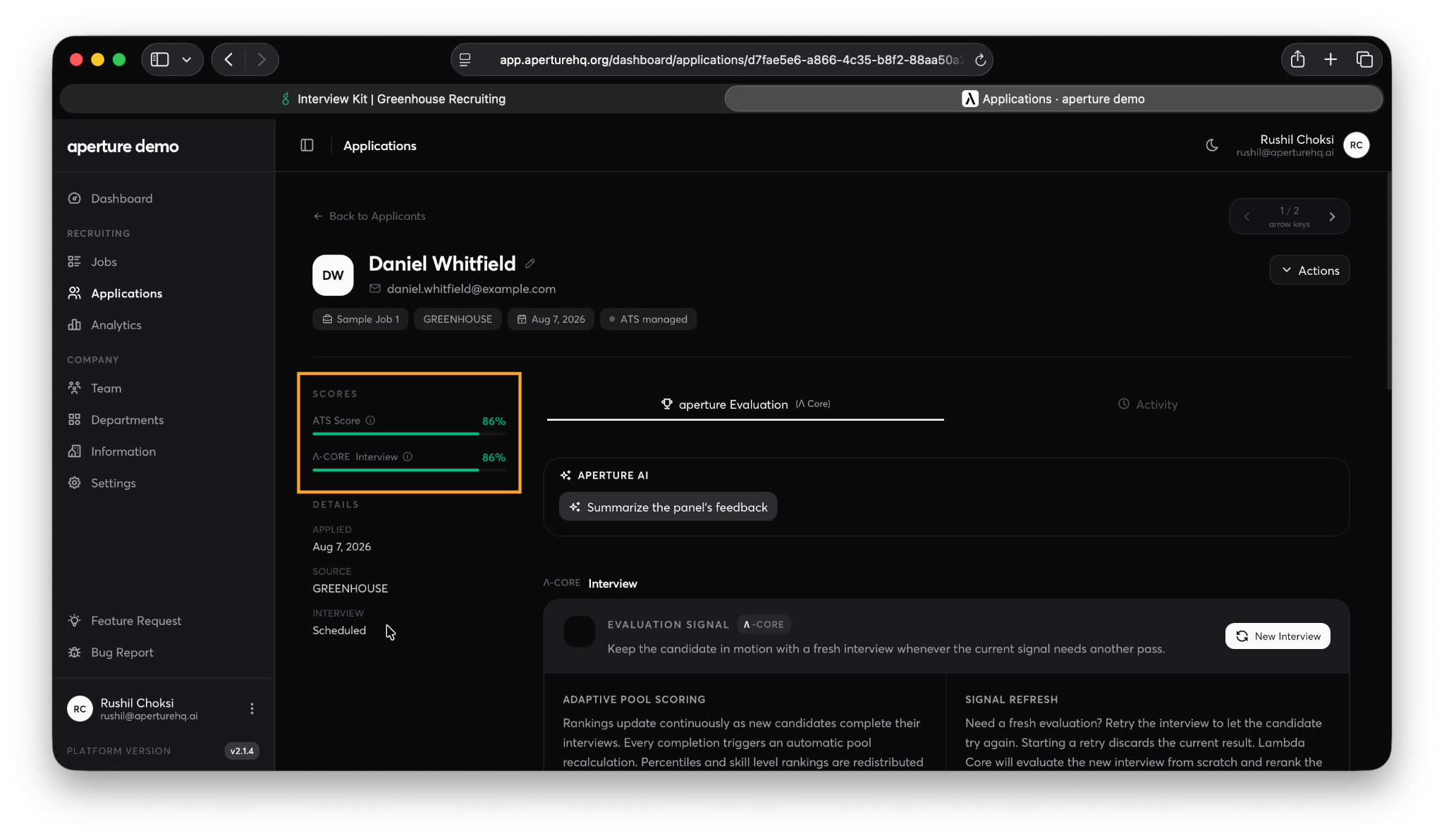Switch to the Interview Kit Greenhouse Recruiting tab
The width and height of the screenshot is (1444, 840).
[393, 99]
